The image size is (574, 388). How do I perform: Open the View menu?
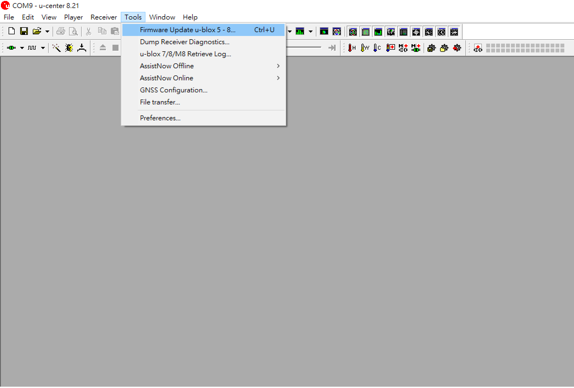(x=49, y=17)
